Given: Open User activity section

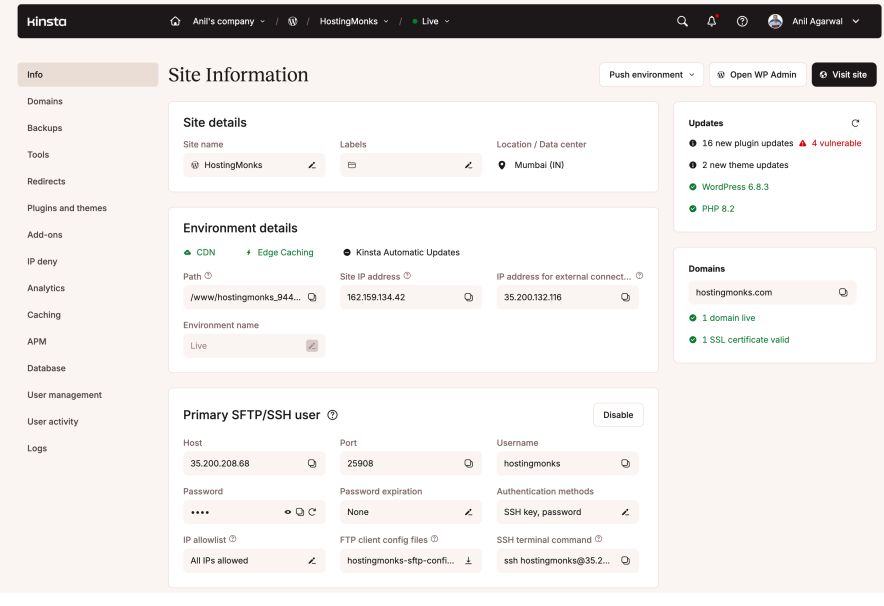Looking at the screenshot, I should coord(53,422).
